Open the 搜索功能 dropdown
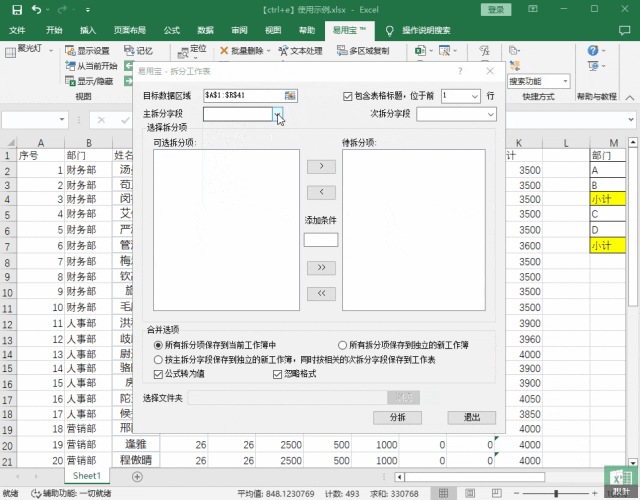640x500 pixels. [x=565, y=81]
